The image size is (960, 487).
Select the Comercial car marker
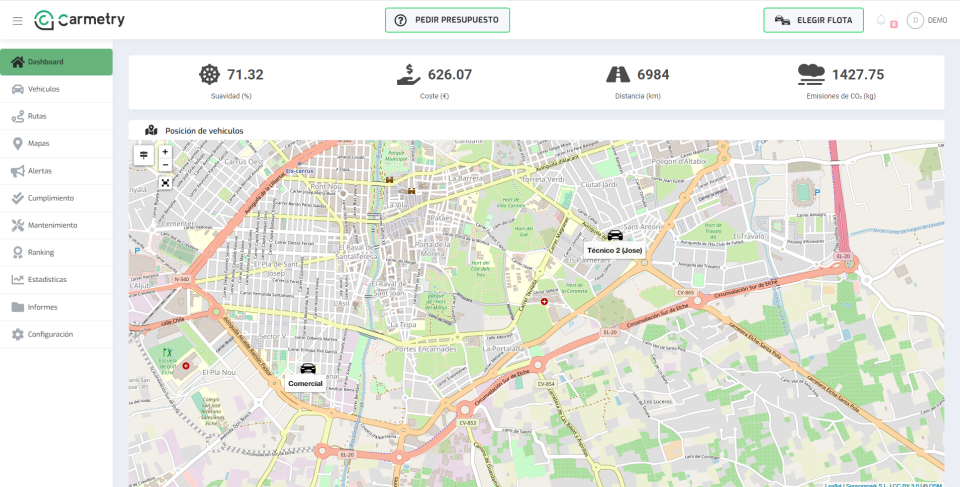coord(308,368)
